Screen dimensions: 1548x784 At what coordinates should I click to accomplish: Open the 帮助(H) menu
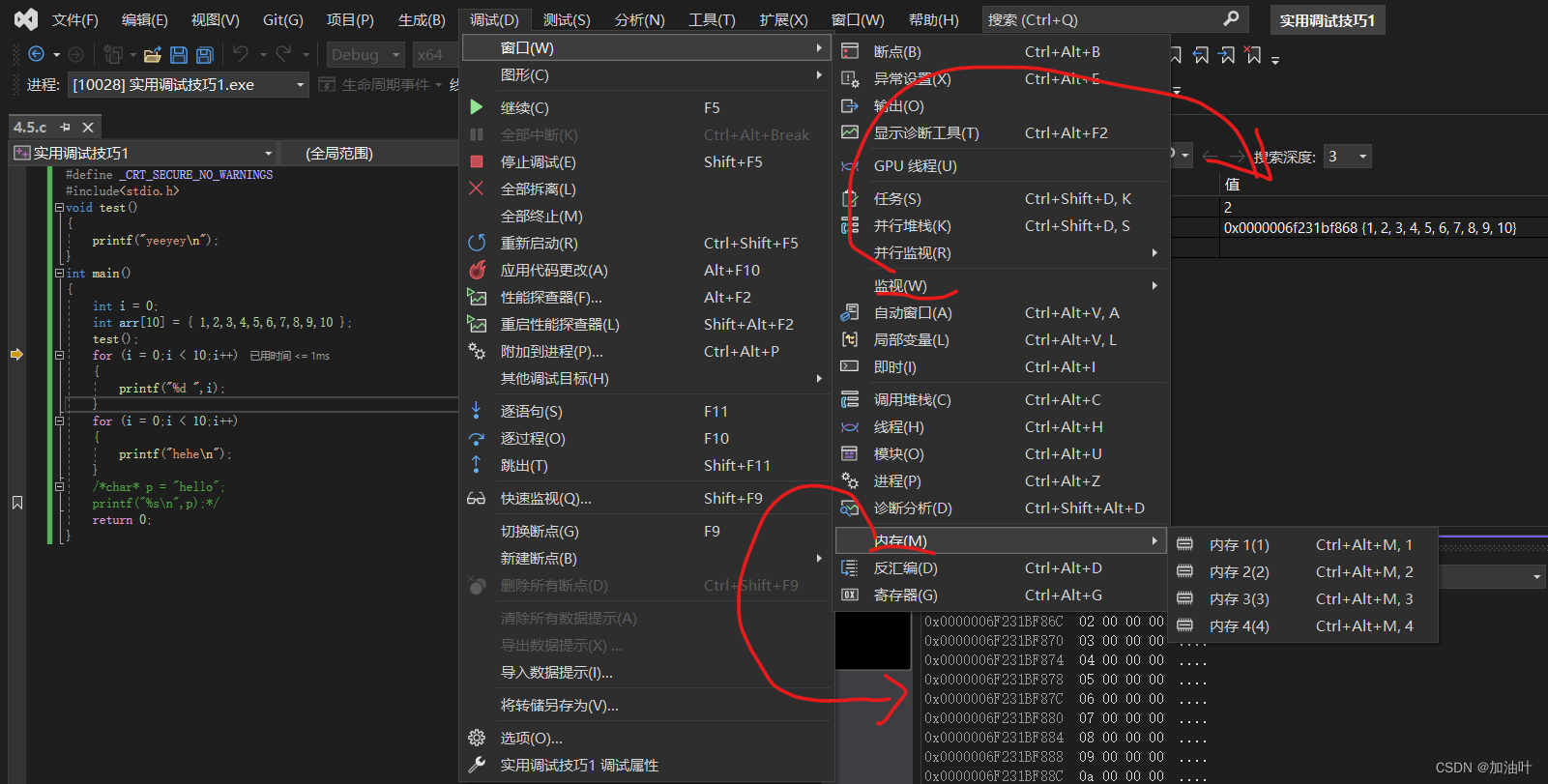point(934,19)
